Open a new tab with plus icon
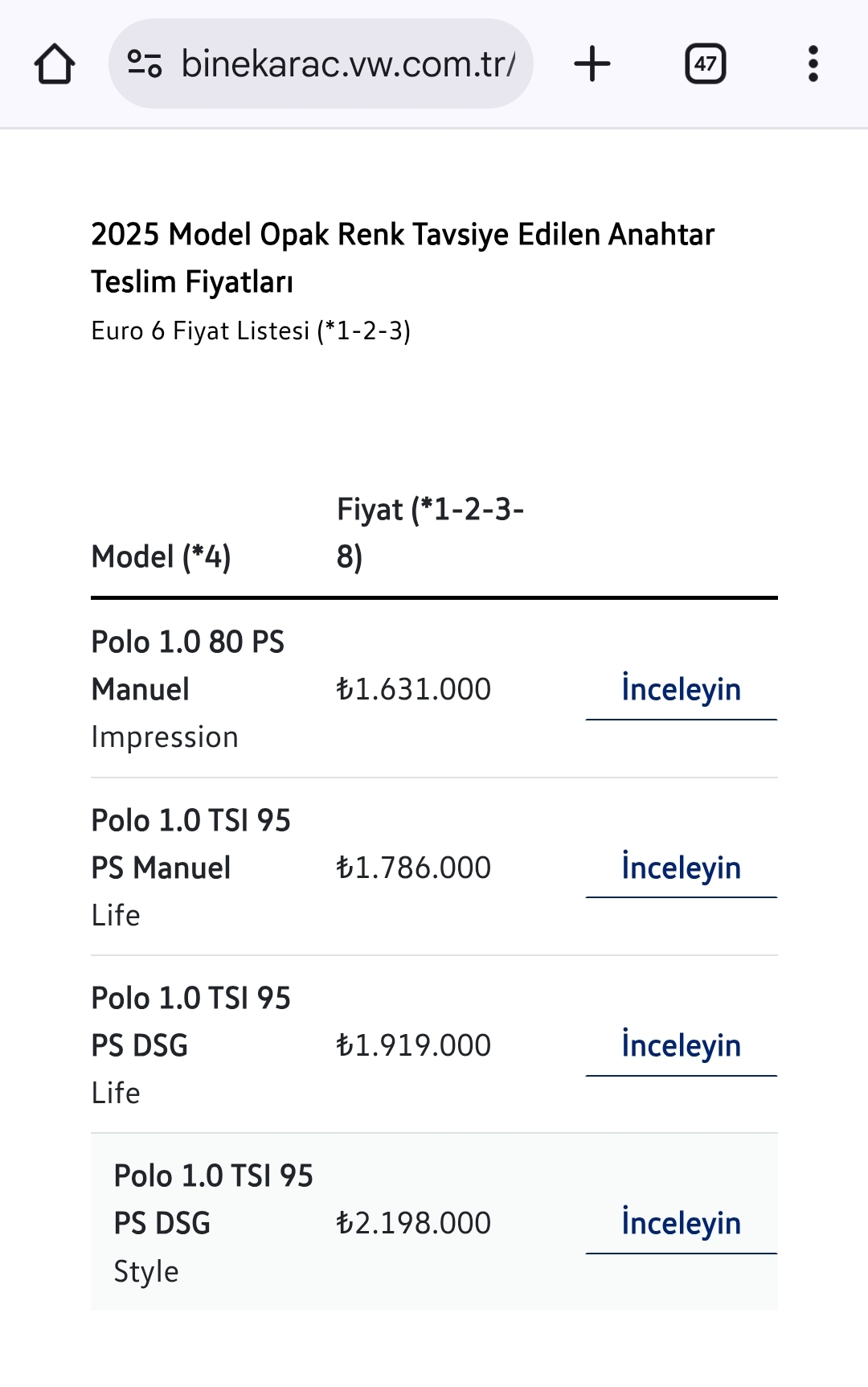 pos(592,64)
